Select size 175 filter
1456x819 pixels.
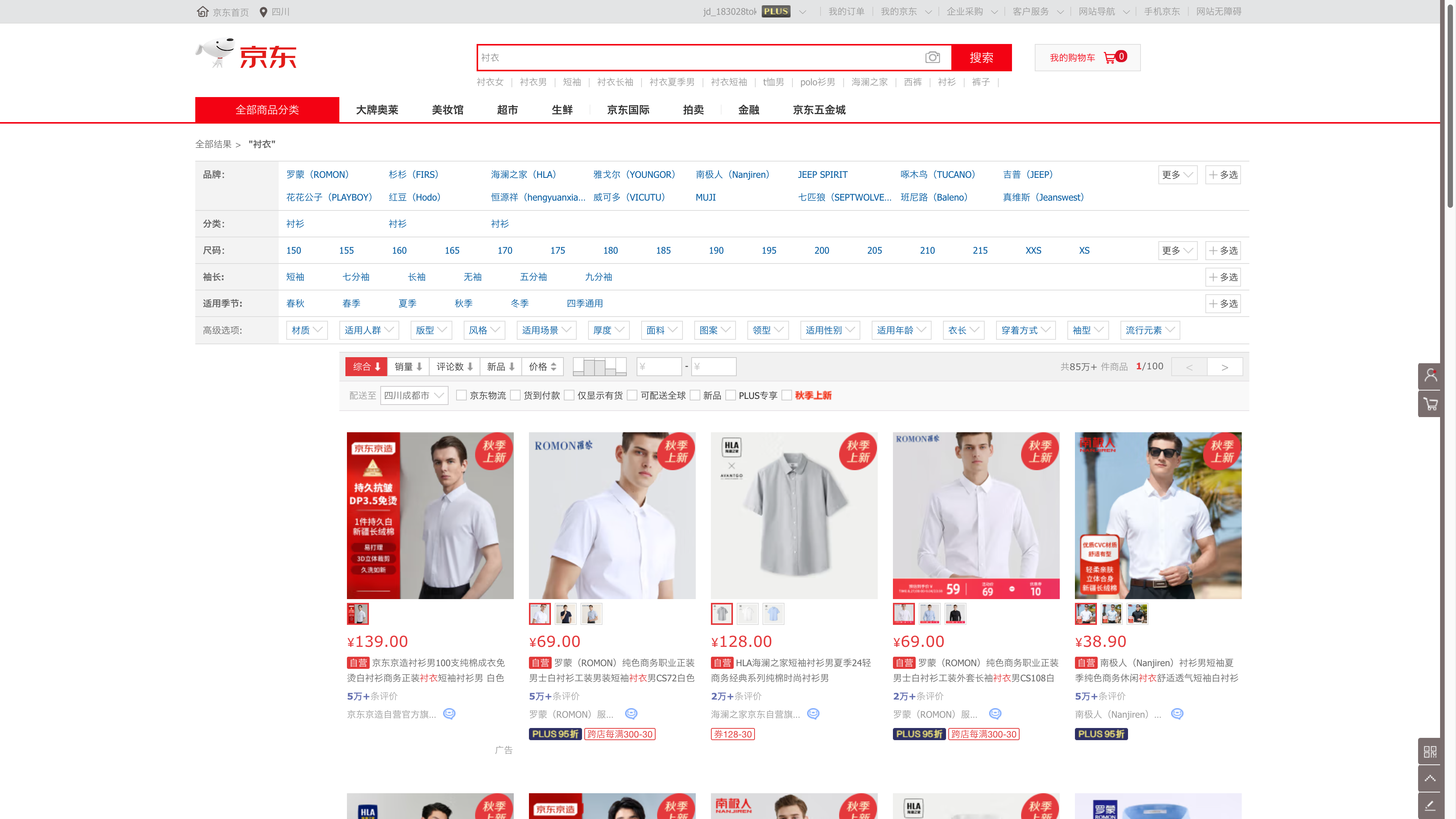coord(558,250)
